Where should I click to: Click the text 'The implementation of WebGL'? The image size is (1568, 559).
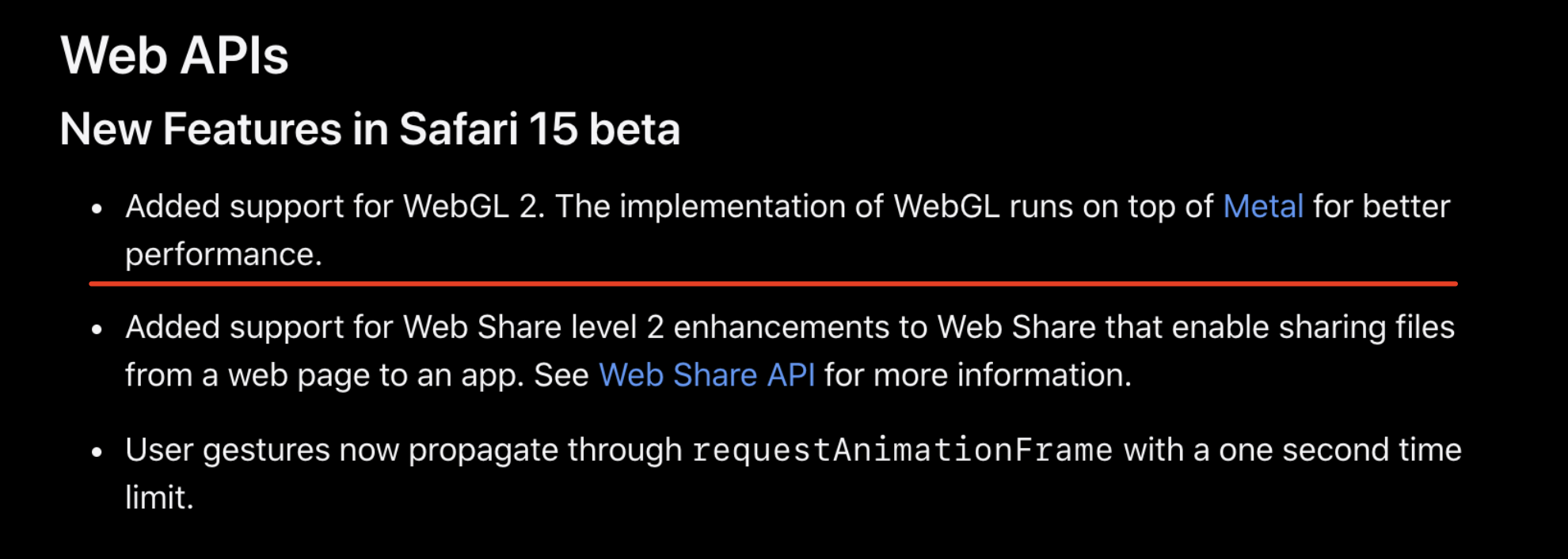pos(777,207)
